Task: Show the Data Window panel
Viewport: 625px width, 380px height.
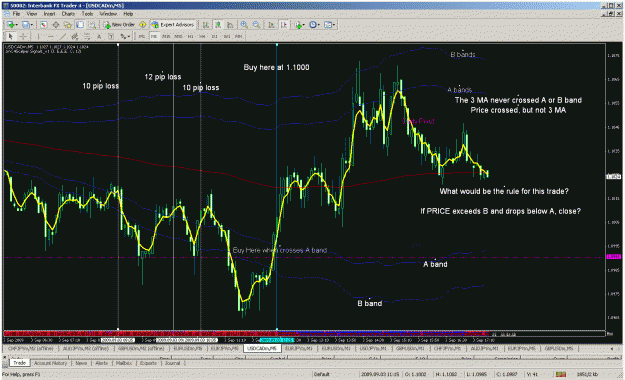Action: pos(56,25)
